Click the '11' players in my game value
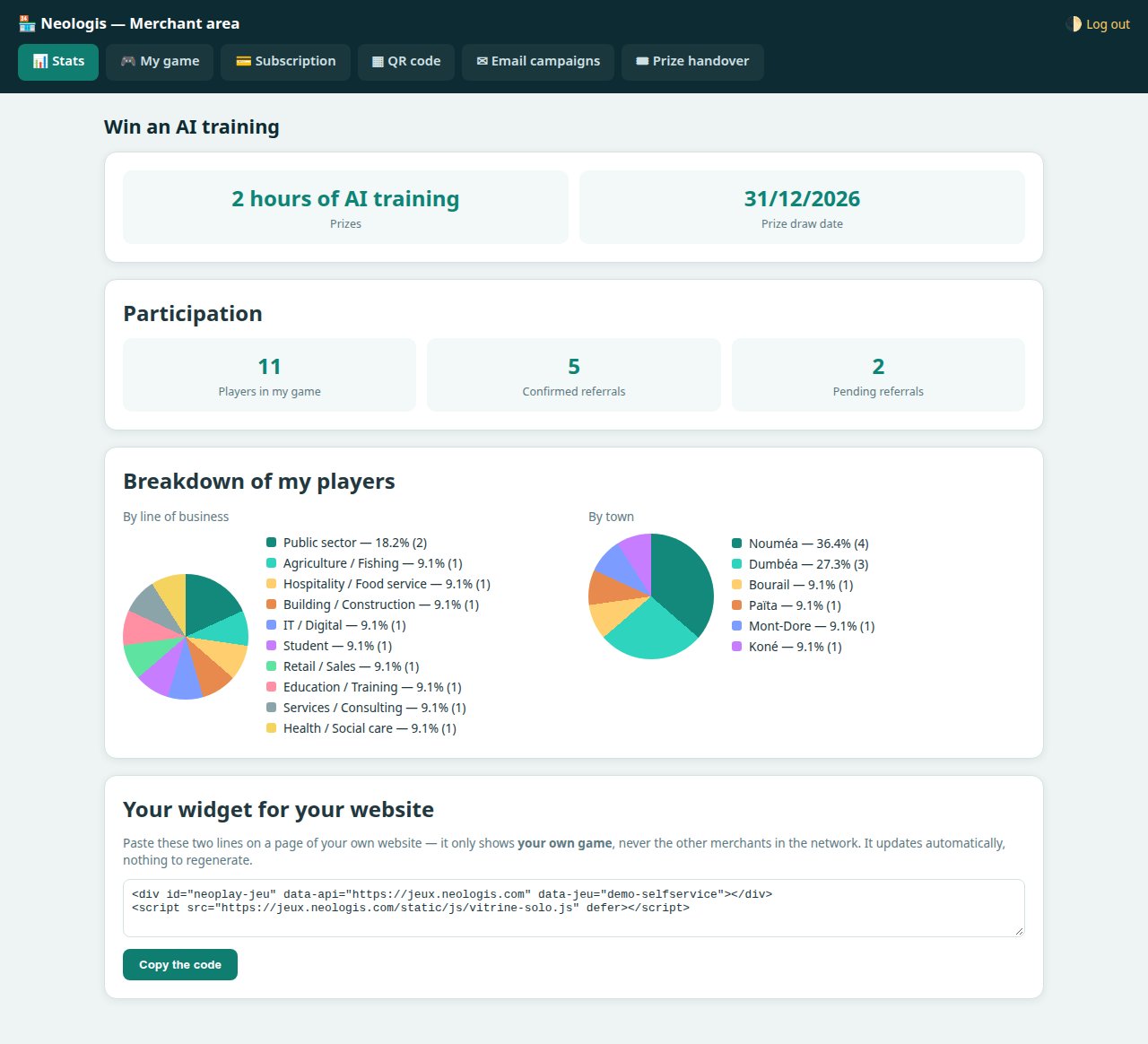Viewport: 1148px width, 1044px height. 269,367
